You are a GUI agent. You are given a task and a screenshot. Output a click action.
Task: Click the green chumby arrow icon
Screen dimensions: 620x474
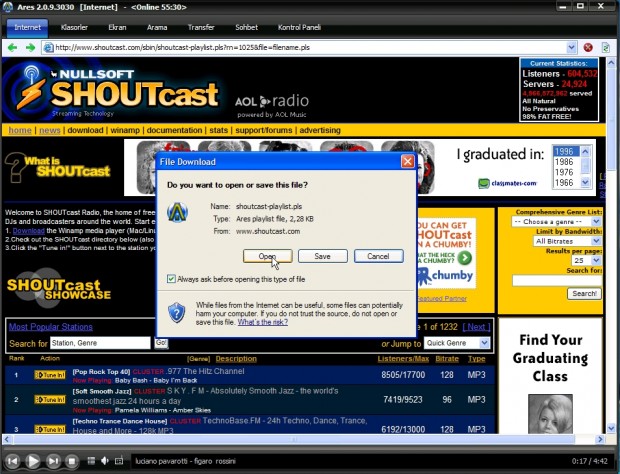(465, 258)
